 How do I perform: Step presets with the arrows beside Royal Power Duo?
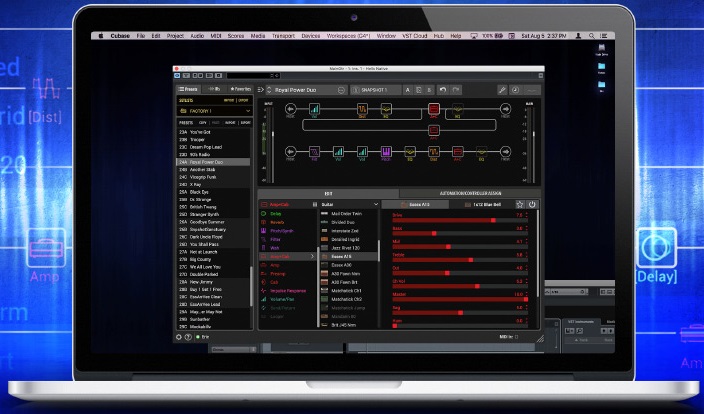pyautogui.click(x=269, y=90)
